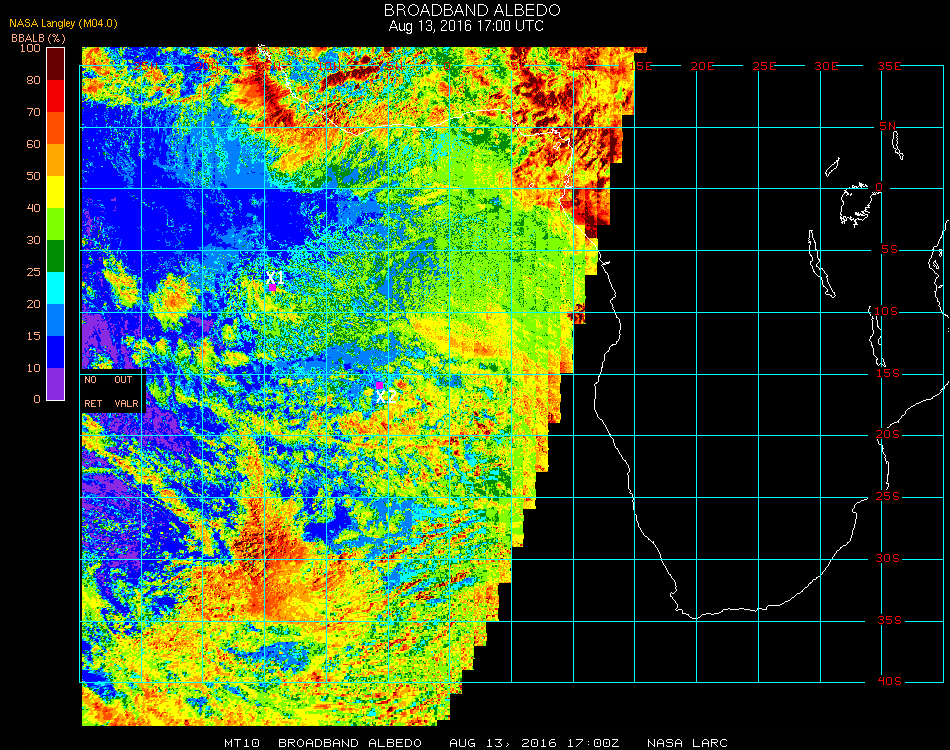
Task: Click the 'Aug 13, 2016 17:00 UTC' date
Action: [466, 26]
